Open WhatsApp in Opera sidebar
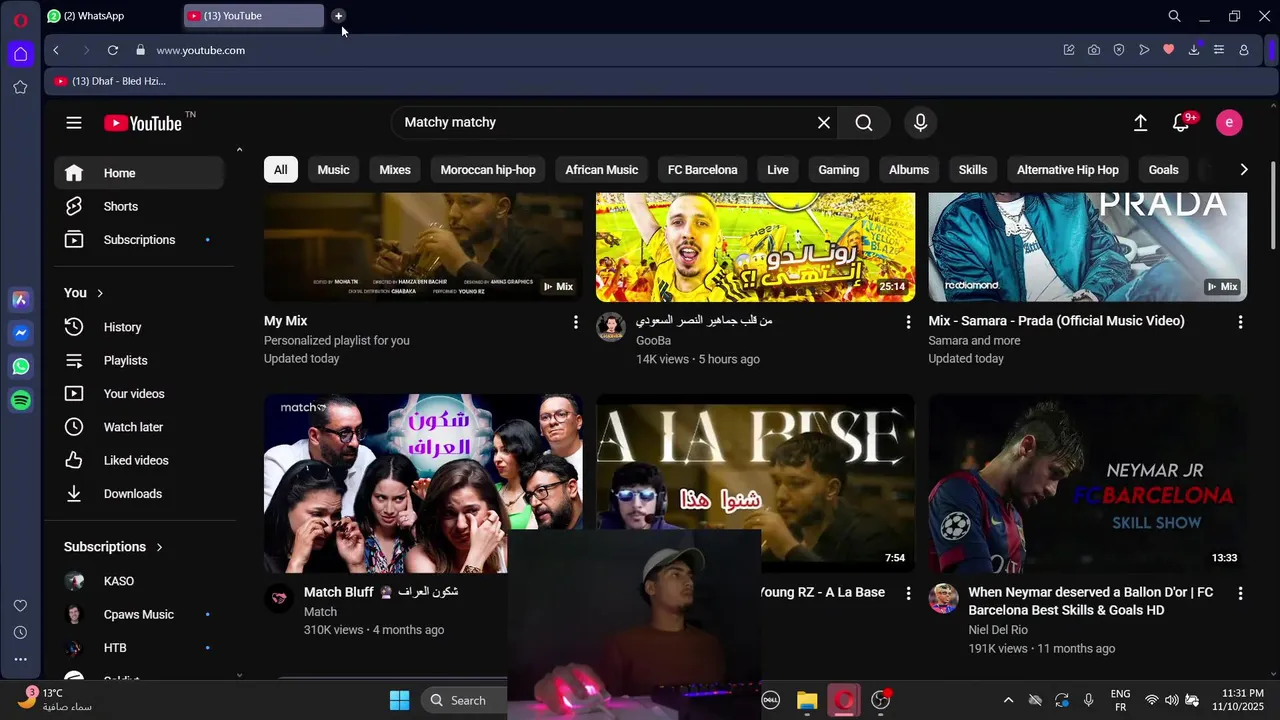This screenshot has height=720, width=1280. pyautogui.click(x=21, y=367)
